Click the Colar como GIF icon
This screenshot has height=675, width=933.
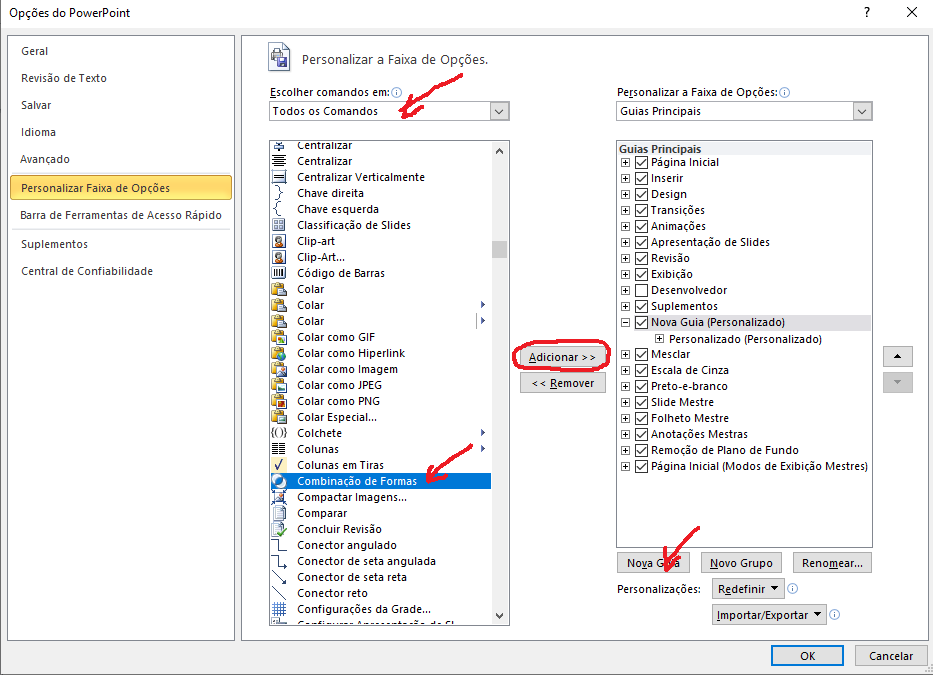[278, 337]
